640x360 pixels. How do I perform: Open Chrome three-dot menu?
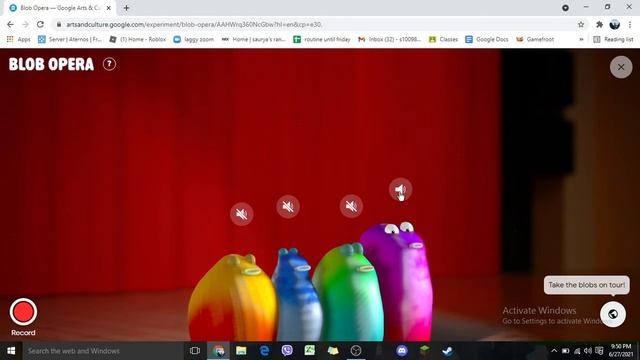630,24
